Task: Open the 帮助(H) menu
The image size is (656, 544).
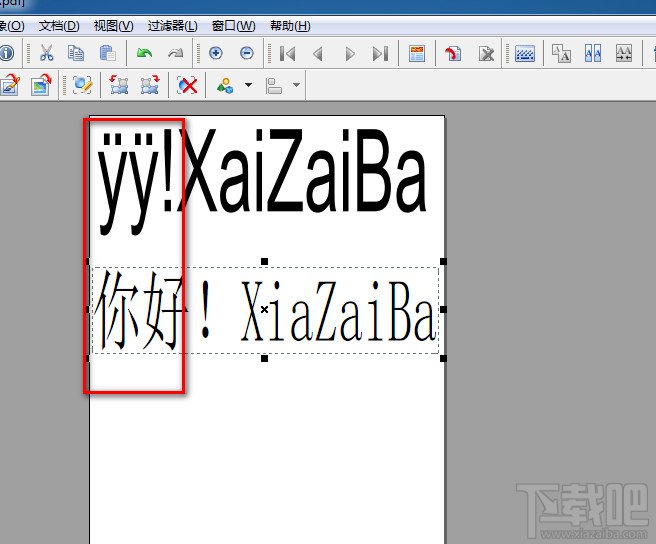Action: pos(290,26)
